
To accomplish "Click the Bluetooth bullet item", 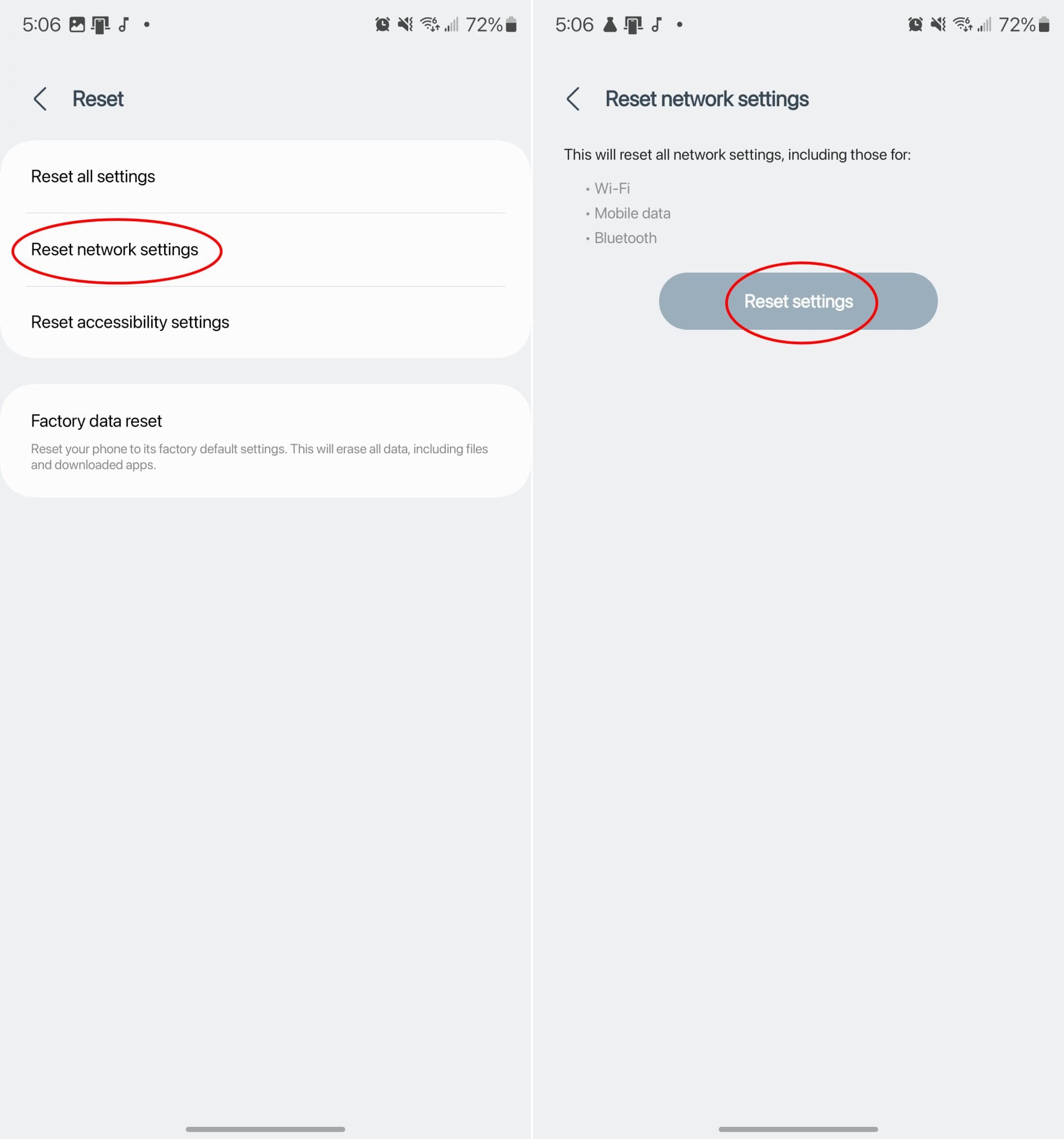I will coord(625,238).
